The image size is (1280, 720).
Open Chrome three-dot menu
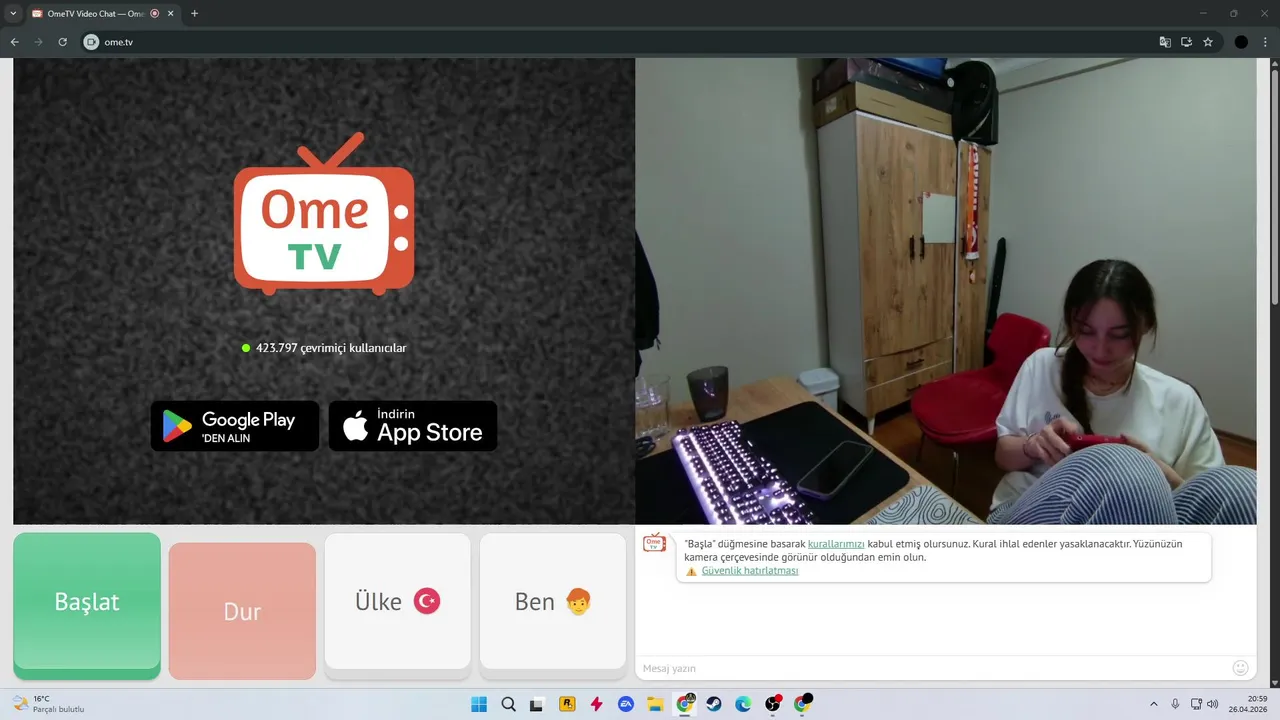click(x=1265, y=42)
